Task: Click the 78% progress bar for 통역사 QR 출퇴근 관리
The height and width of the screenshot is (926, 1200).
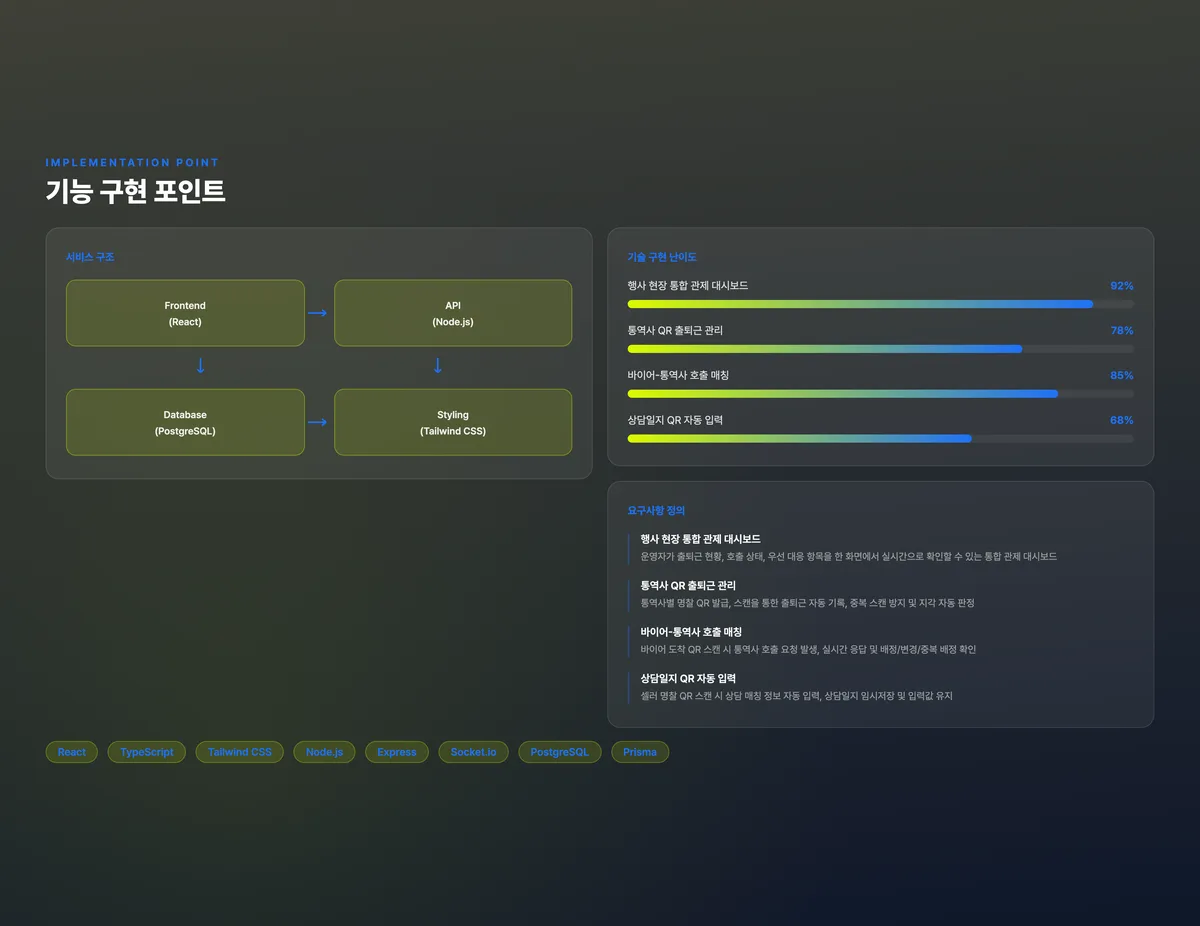Action: pos(881,349)
